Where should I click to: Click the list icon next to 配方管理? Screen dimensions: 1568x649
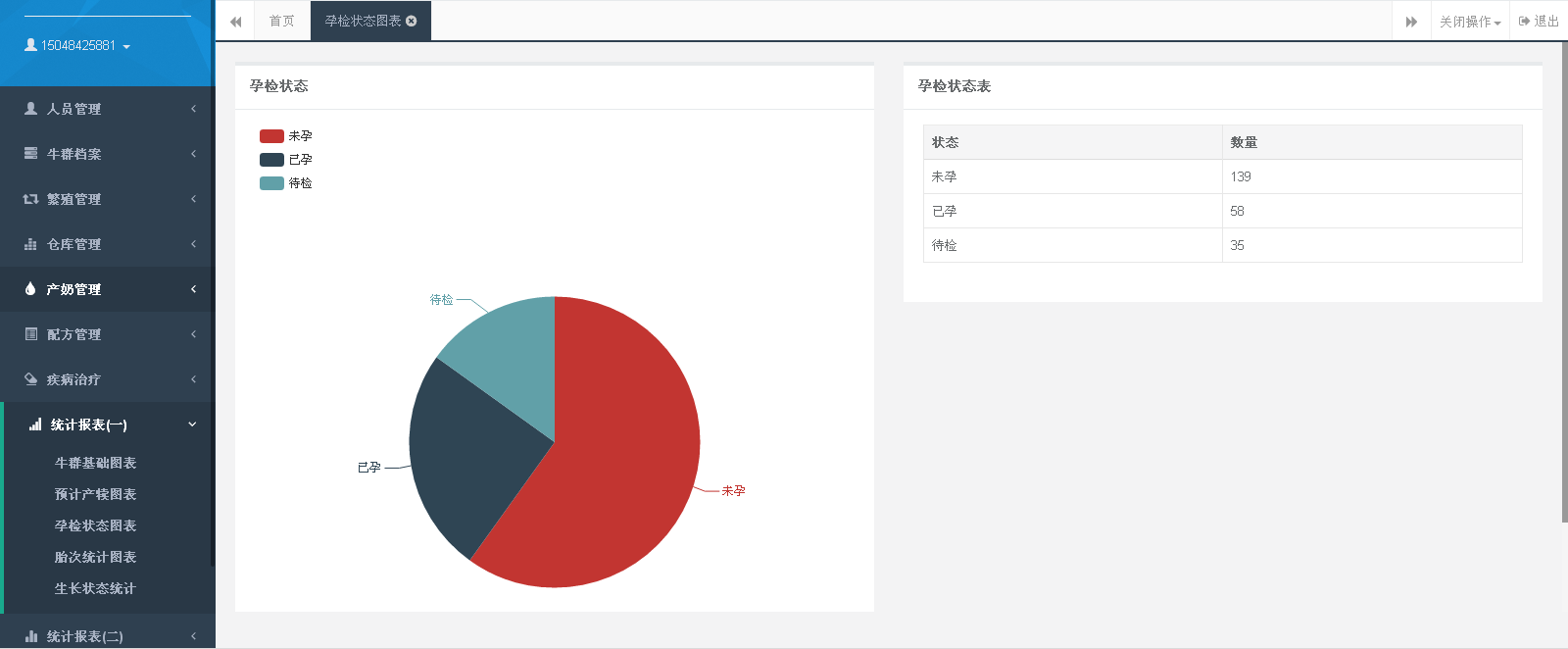tap(30, 334)
